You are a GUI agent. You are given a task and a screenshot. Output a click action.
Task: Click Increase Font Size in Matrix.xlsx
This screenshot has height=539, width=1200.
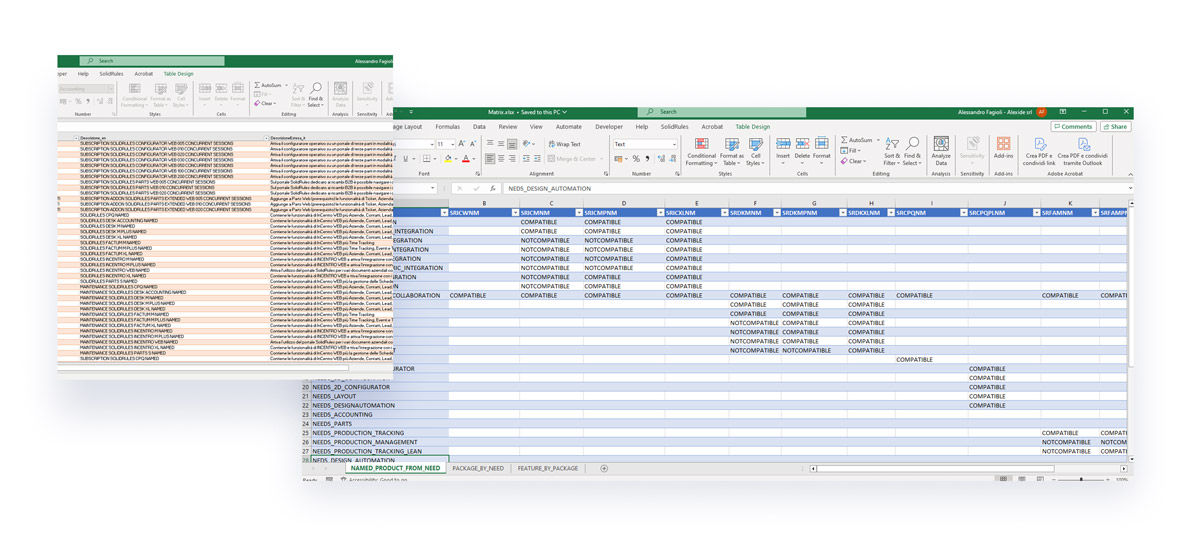click(x=462, y=144)
